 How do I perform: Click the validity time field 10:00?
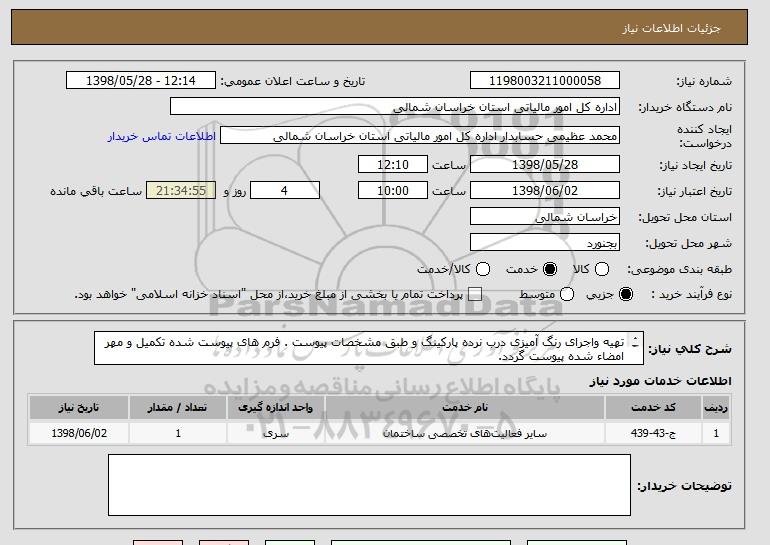(x=393, y=191)
